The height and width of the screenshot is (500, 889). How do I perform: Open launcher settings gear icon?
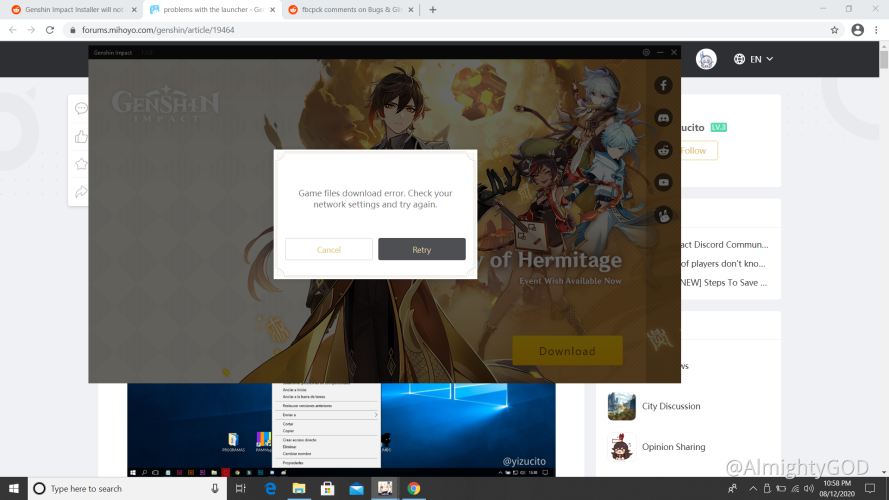tap(646, 52)
